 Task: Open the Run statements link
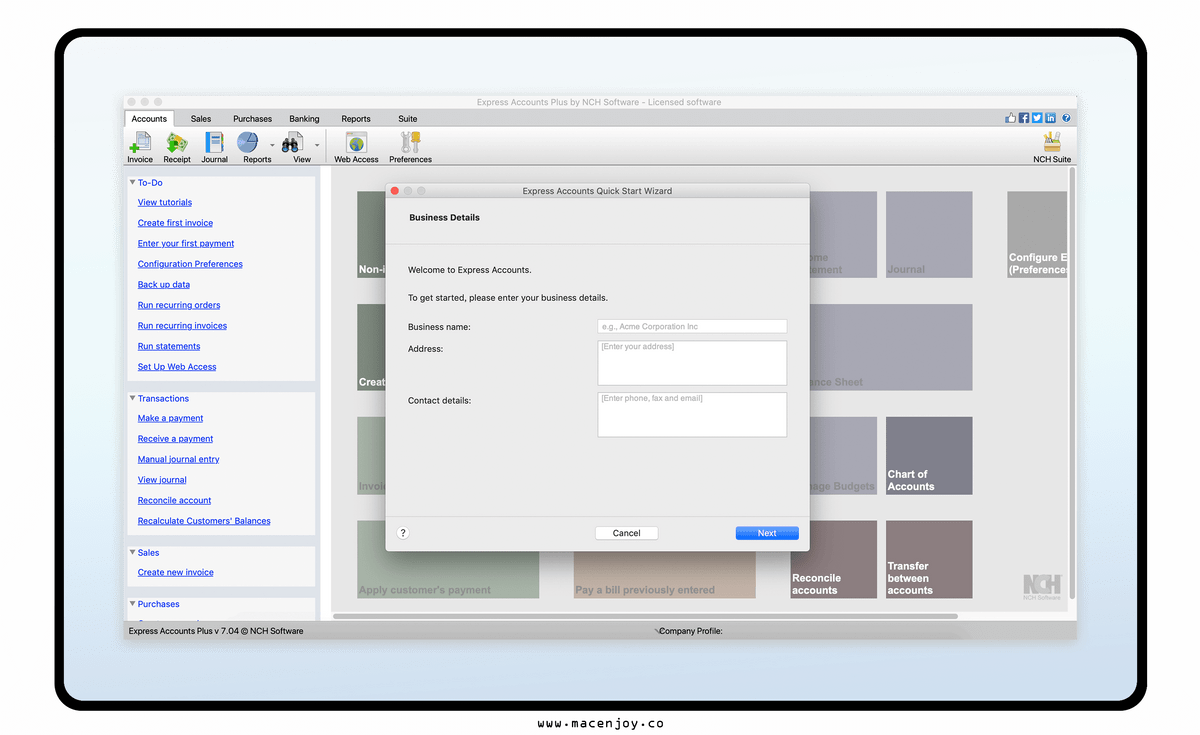pyautogui.click(x=169, y=346)
